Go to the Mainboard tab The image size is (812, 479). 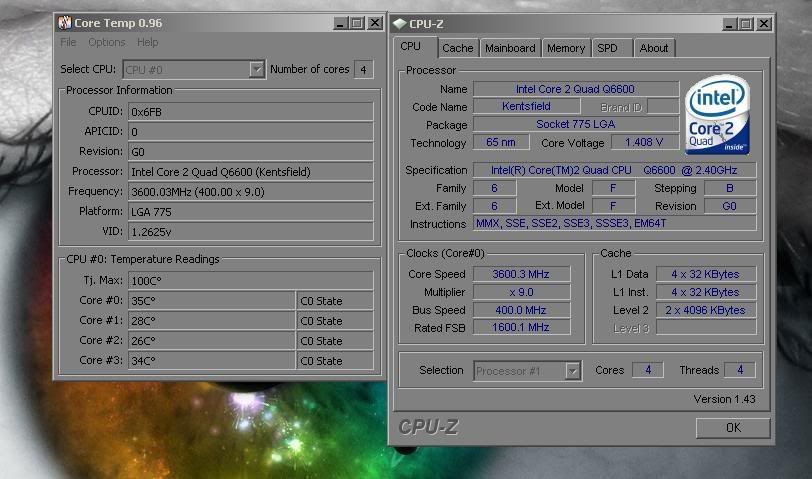[509, 48]
